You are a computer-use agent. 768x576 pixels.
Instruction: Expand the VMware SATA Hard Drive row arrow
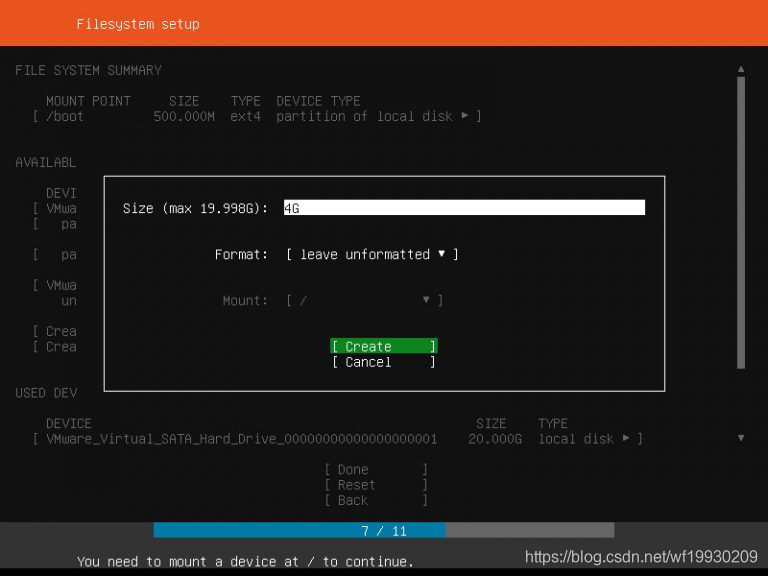coord(626,438)
